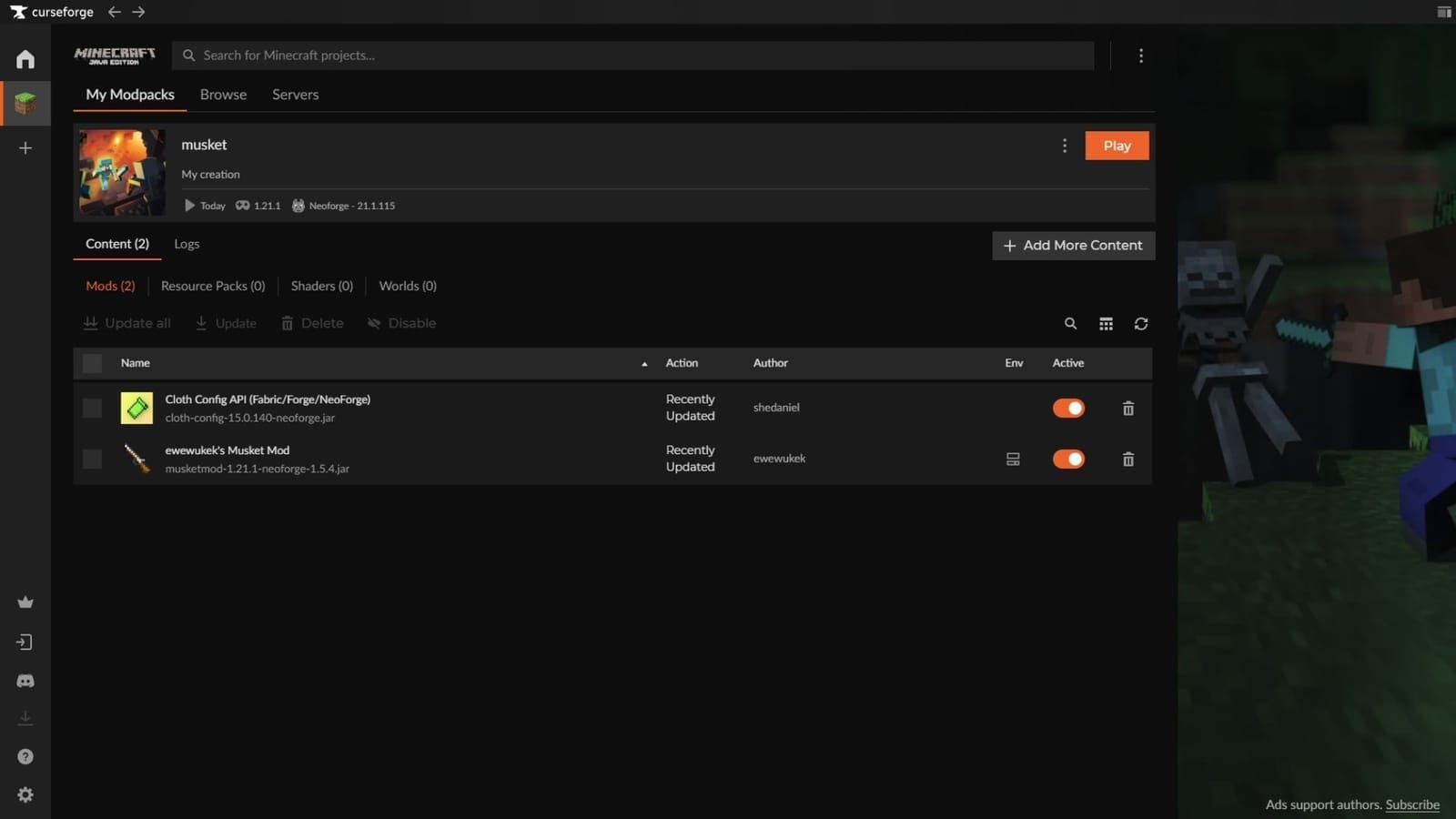Delete ewewukek's Musket Mod with the trash icon
The width and height of the screenshot is (1456, 819).
point(1127,459)
